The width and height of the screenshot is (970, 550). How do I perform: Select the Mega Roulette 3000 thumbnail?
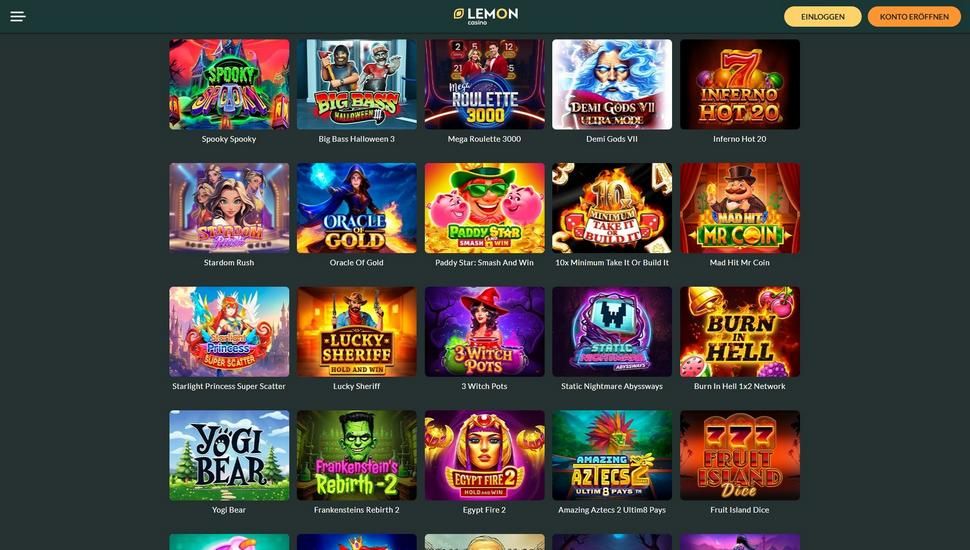click(484, 84)
